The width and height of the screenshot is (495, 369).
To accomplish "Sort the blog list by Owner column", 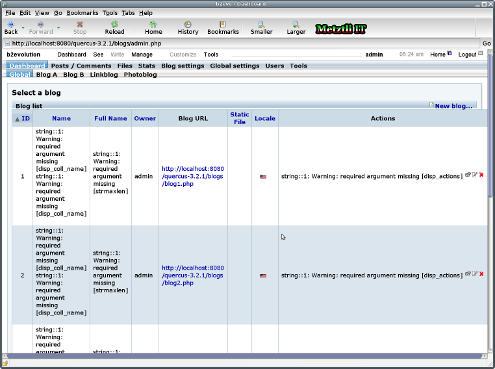I will [145, 118].
